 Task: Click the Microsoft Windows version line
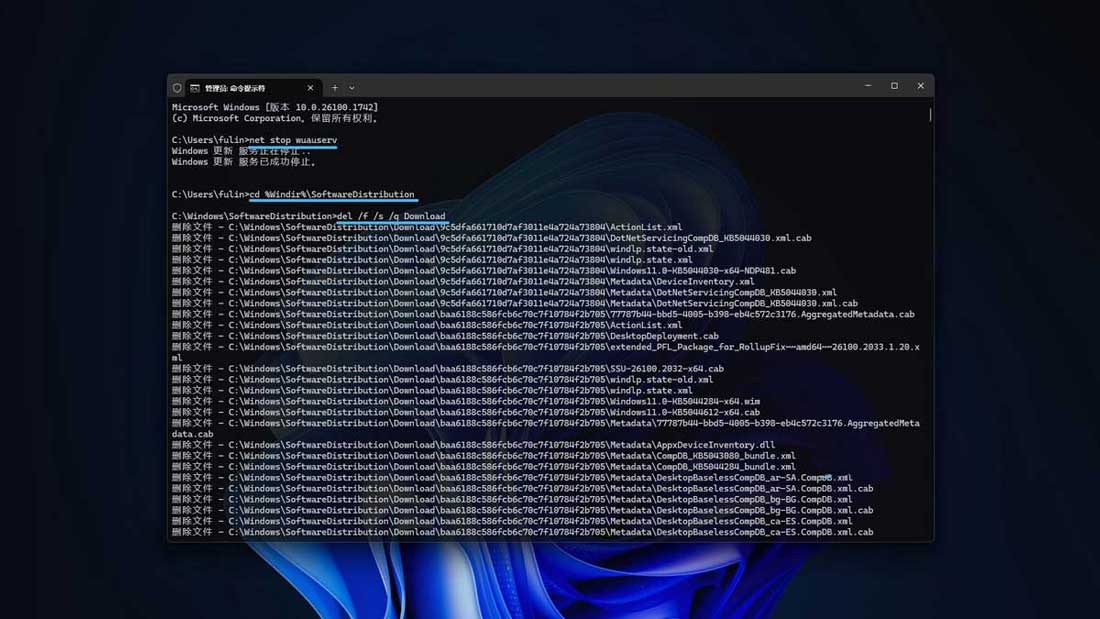click(x=275, y=106)
